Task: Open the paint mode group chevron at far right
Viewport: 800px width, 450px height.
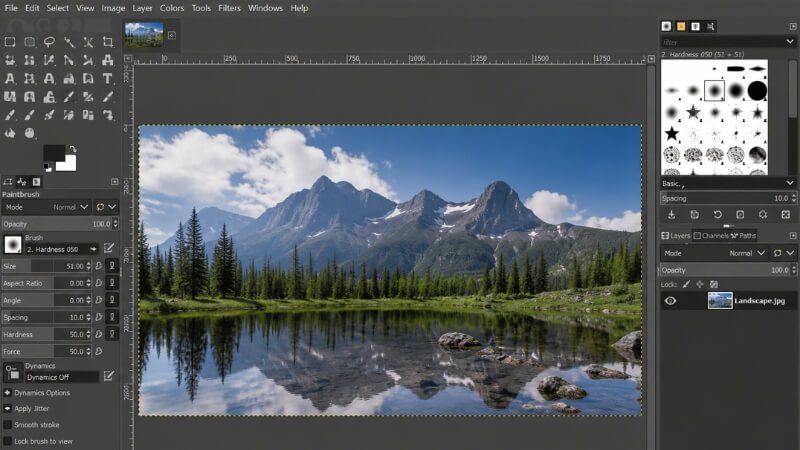Action: pos(112,207)
